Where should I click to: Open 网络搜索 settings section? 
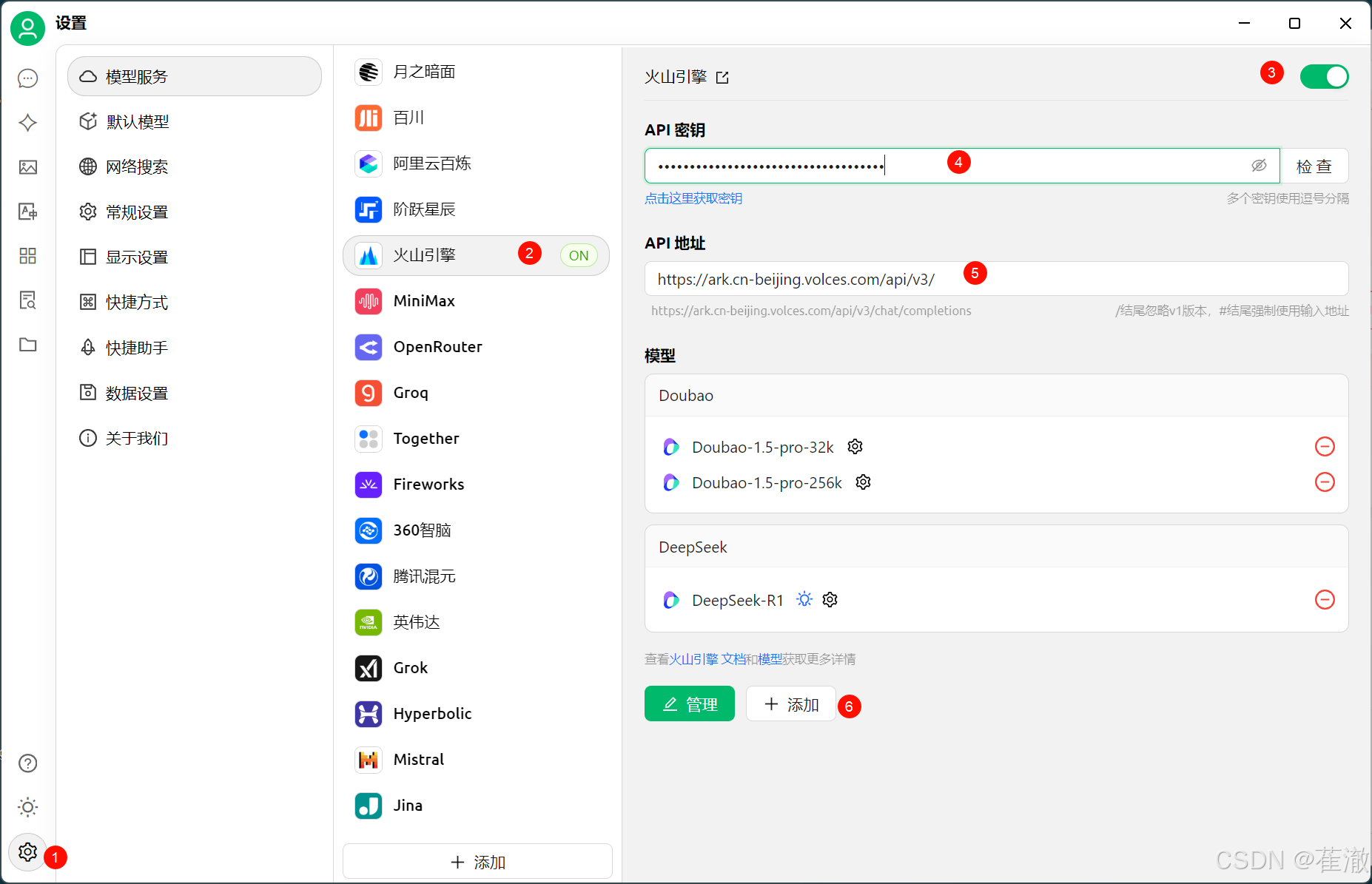195,166
